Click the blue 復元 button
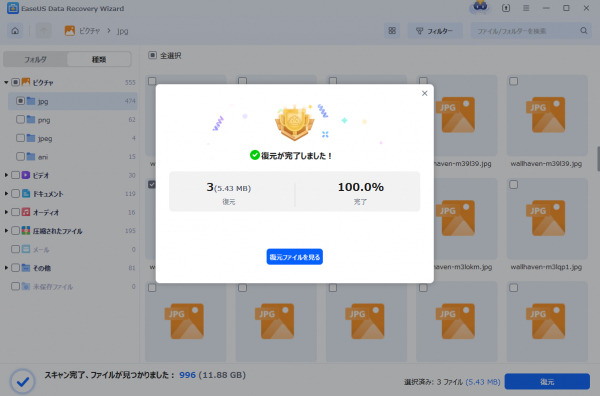Viewport: 600px width, 396px height. tap(547, 381)
